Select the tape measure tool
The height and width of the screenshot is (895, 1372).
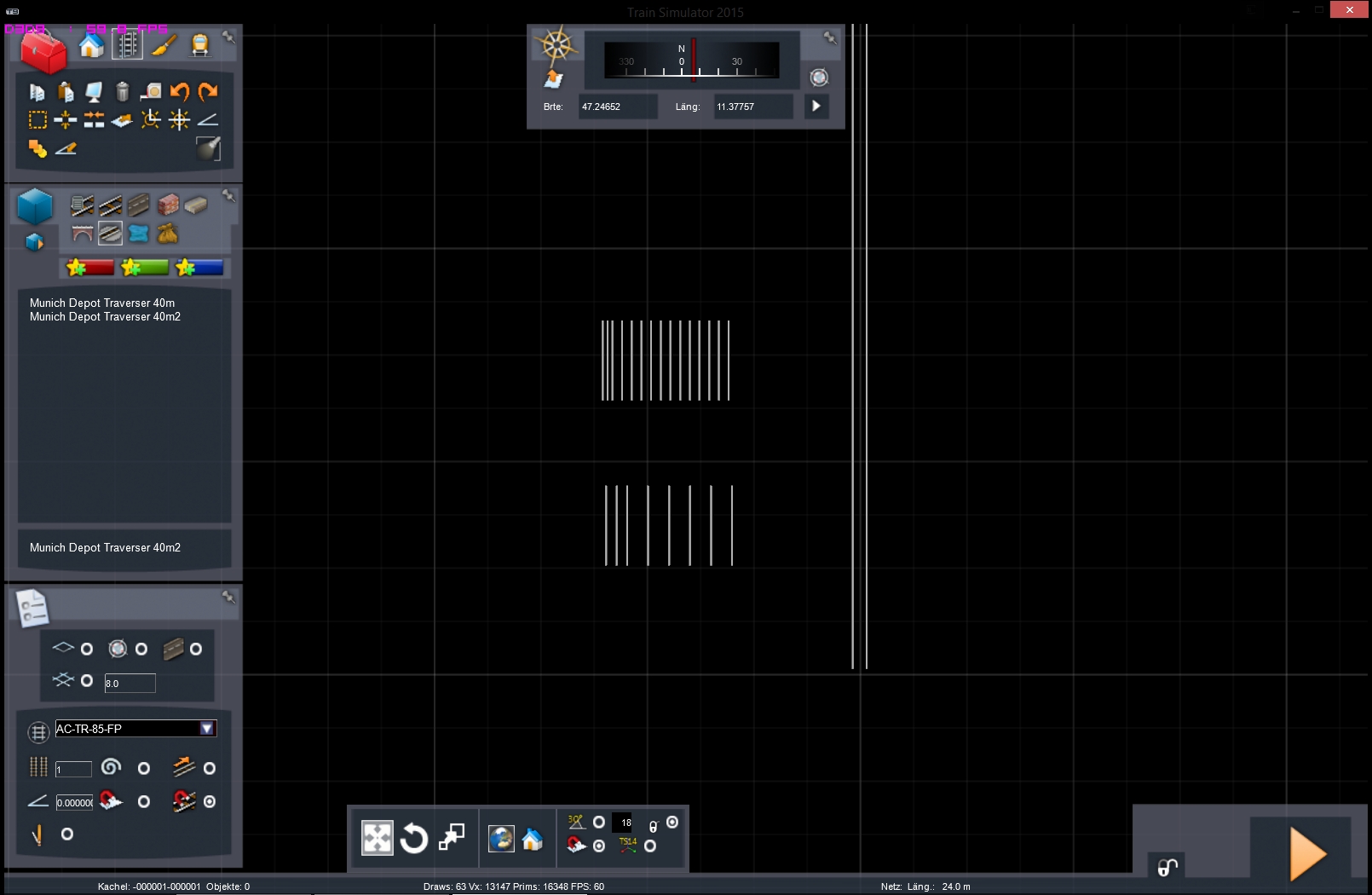(x=151, y=91)
